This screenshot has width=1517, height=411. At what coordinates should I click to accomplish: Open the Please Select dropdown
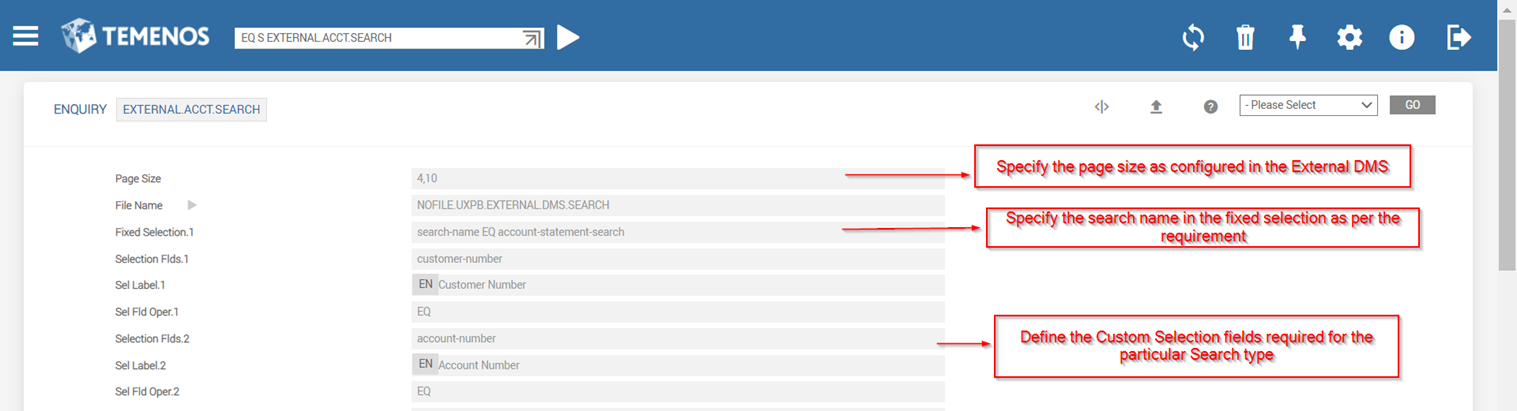(x=1308, y=105)
